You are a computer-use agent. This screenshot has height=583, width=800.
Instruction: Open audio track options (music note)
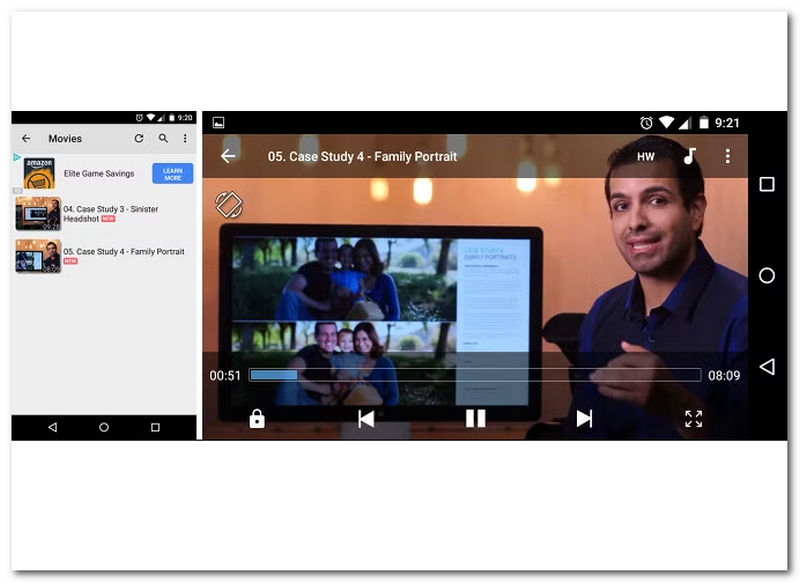(689, 156)
